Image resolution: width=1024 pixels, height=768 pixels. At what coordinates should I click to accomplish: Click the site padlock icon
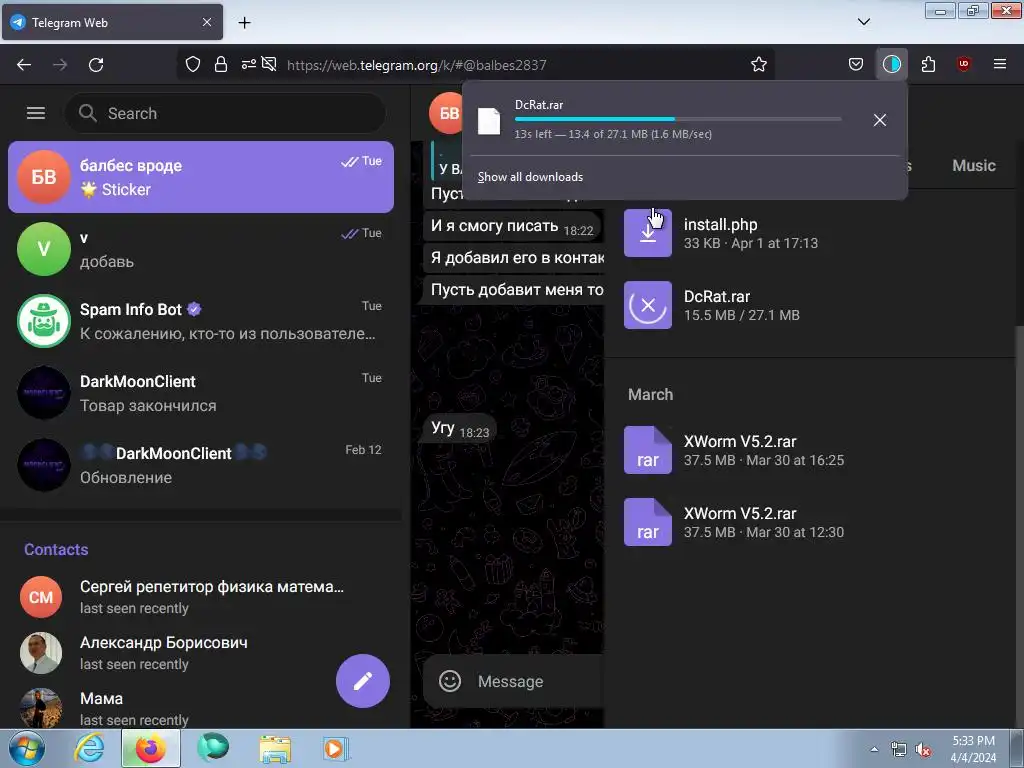[x=221, y=64]
